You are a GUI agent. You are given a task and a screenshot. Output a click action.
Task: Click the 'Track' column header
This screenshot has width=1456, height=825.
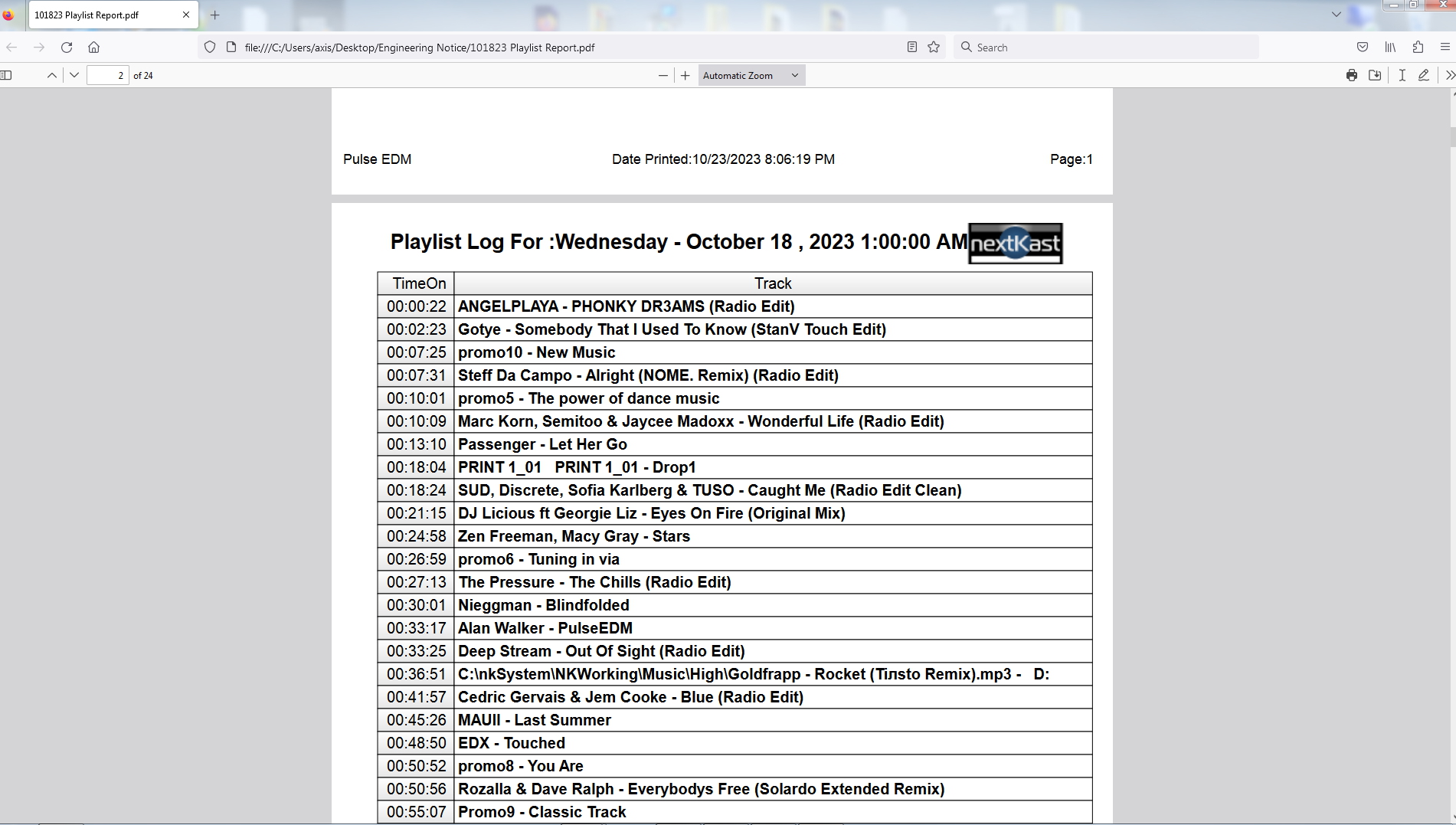coord(773,283)
